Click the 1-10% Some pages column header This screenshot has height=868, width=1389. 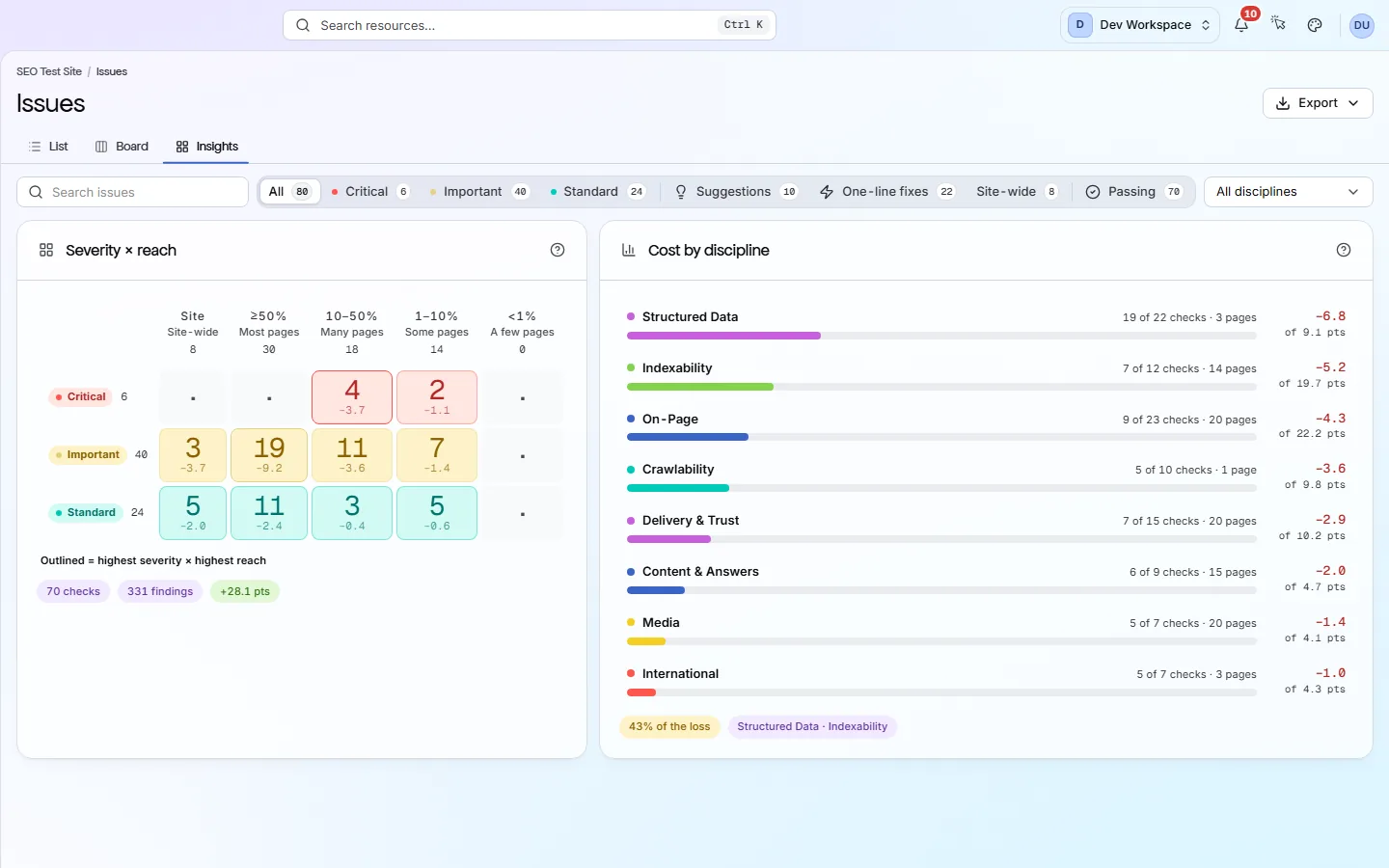tap(437, 333)
